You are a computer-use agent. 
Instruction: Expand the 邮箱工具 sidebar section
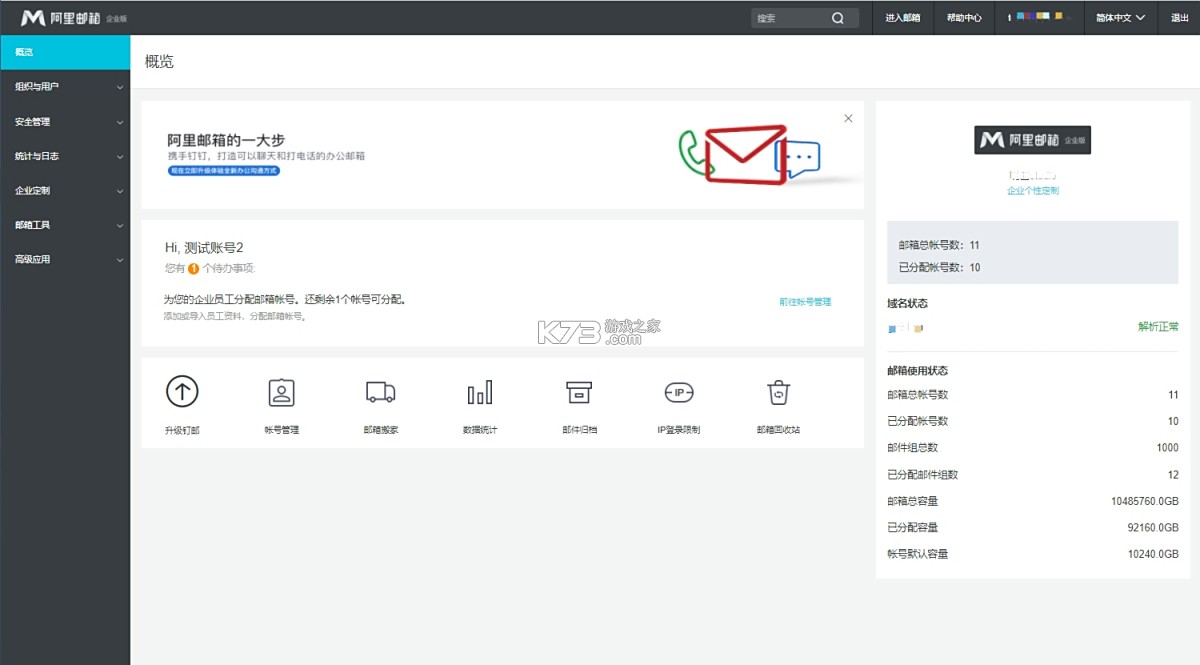pyautogui.click(x=65, y=225)
